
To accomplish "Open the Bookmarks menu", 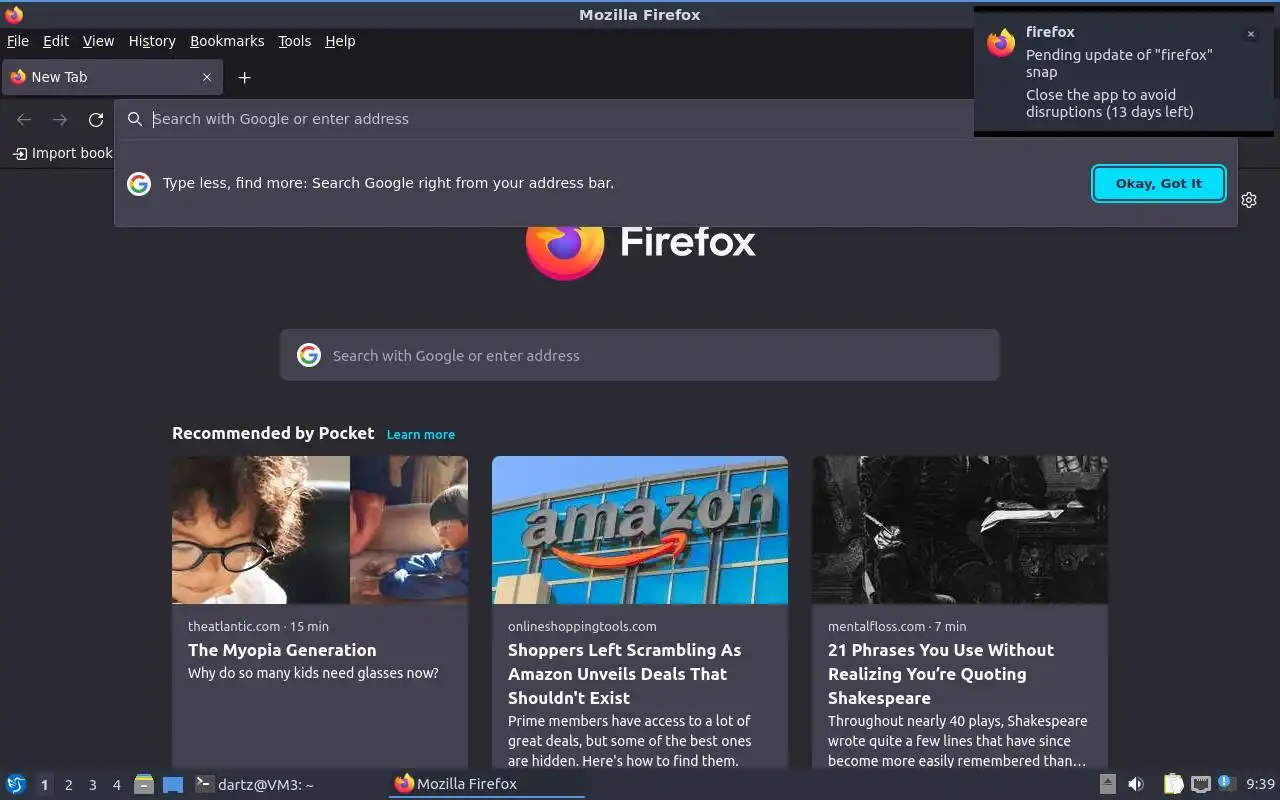I will (x=227, y=41).
